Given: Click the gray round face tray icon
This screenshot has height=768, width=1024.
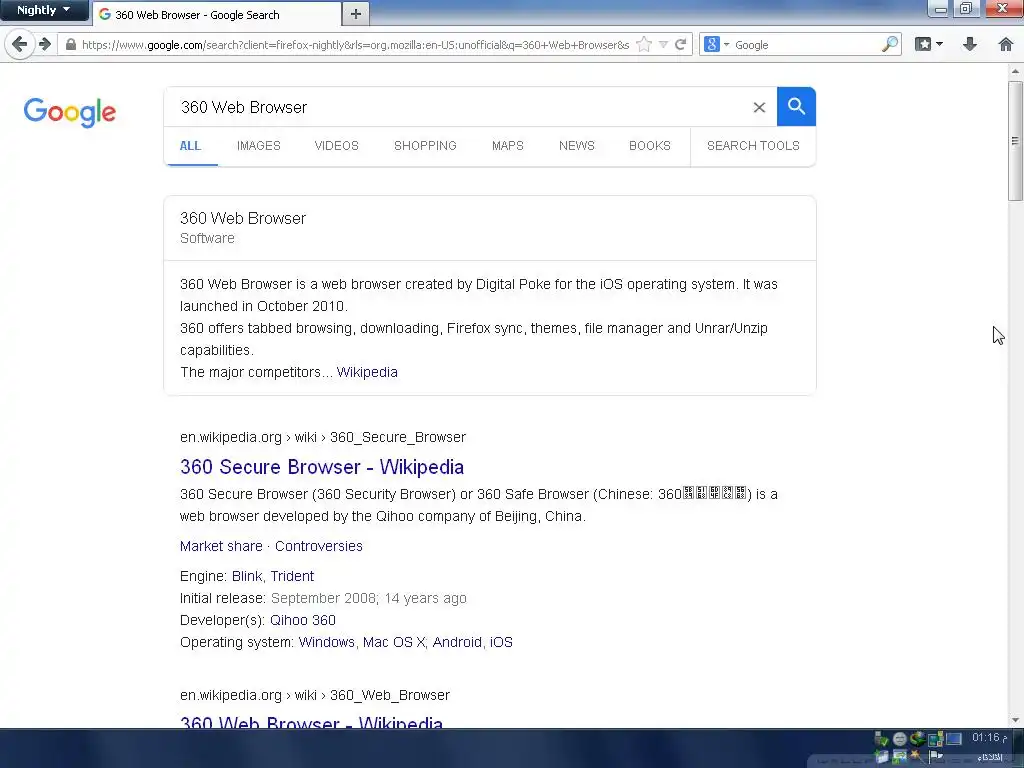Looking at the screenshot, I should pos(899,739).
